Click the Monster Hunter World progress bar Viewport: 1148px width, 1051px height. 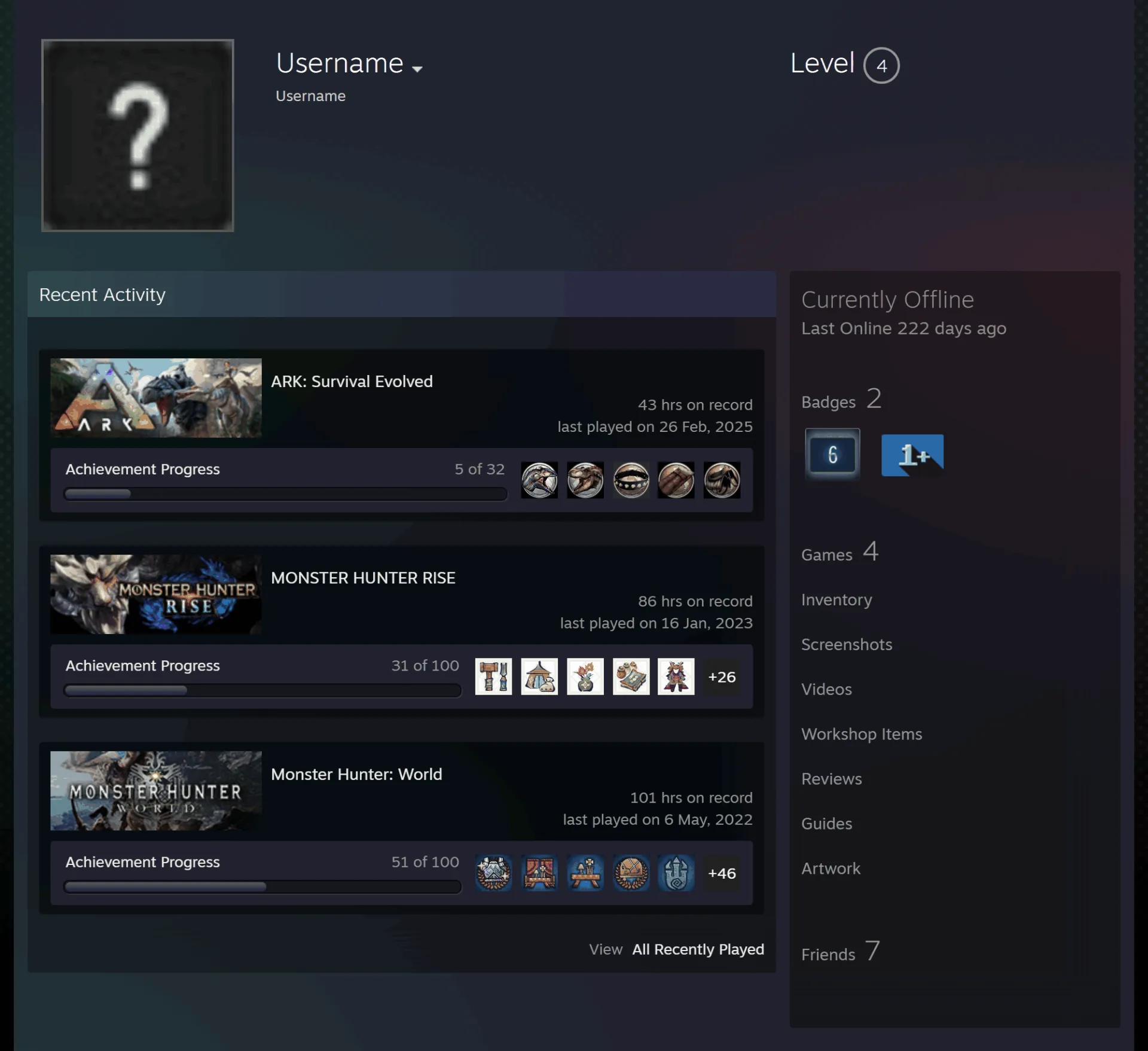(x=262, y=887)
